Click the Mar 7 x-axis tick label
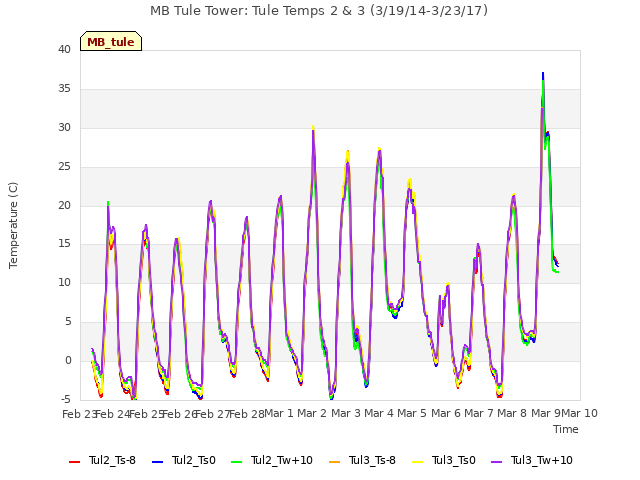This screenshot has width=640, height=480. (x=479, y=413)
